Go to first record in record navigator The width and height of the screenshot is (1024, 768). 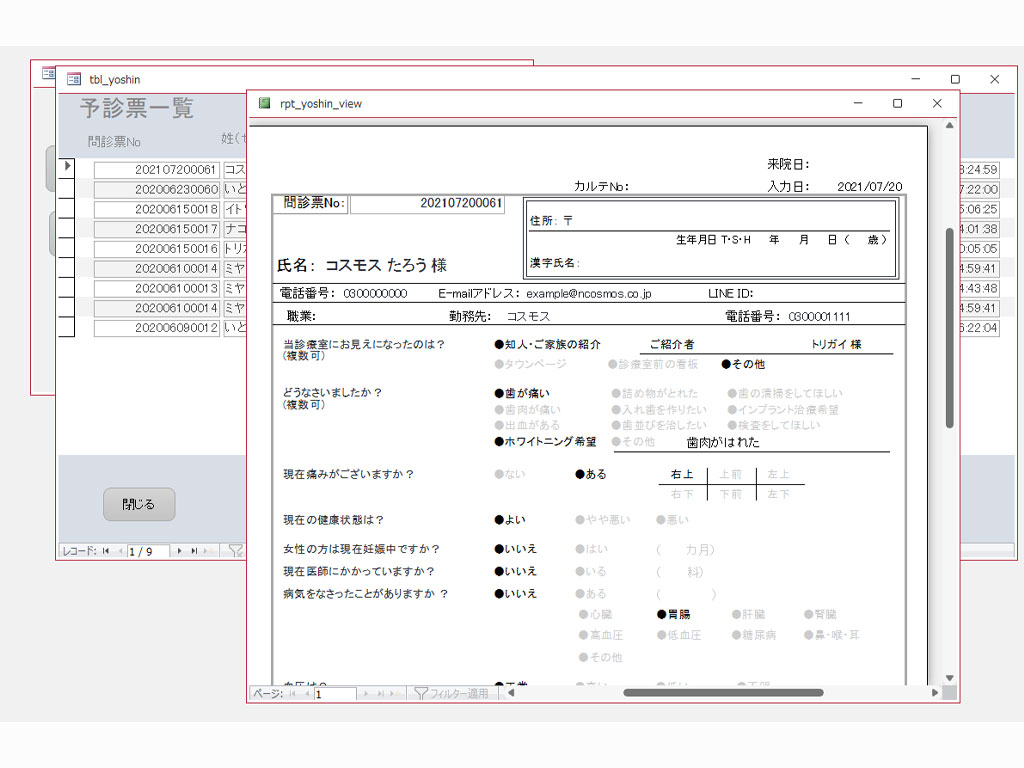105,551
